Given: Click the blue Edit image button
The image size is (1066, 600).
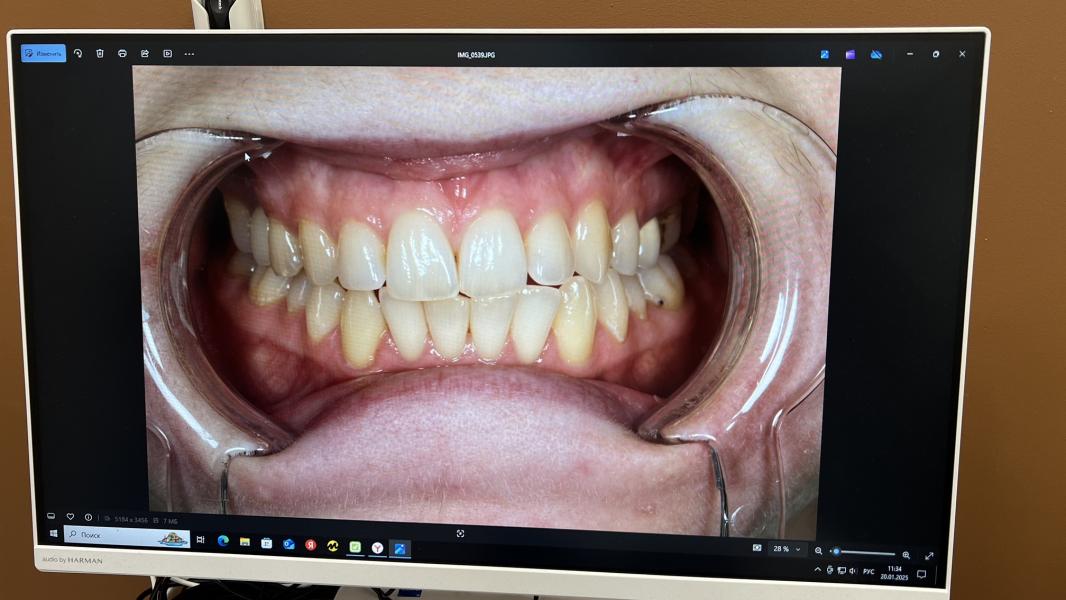Looking at the screenshot, I should point(44,53).
